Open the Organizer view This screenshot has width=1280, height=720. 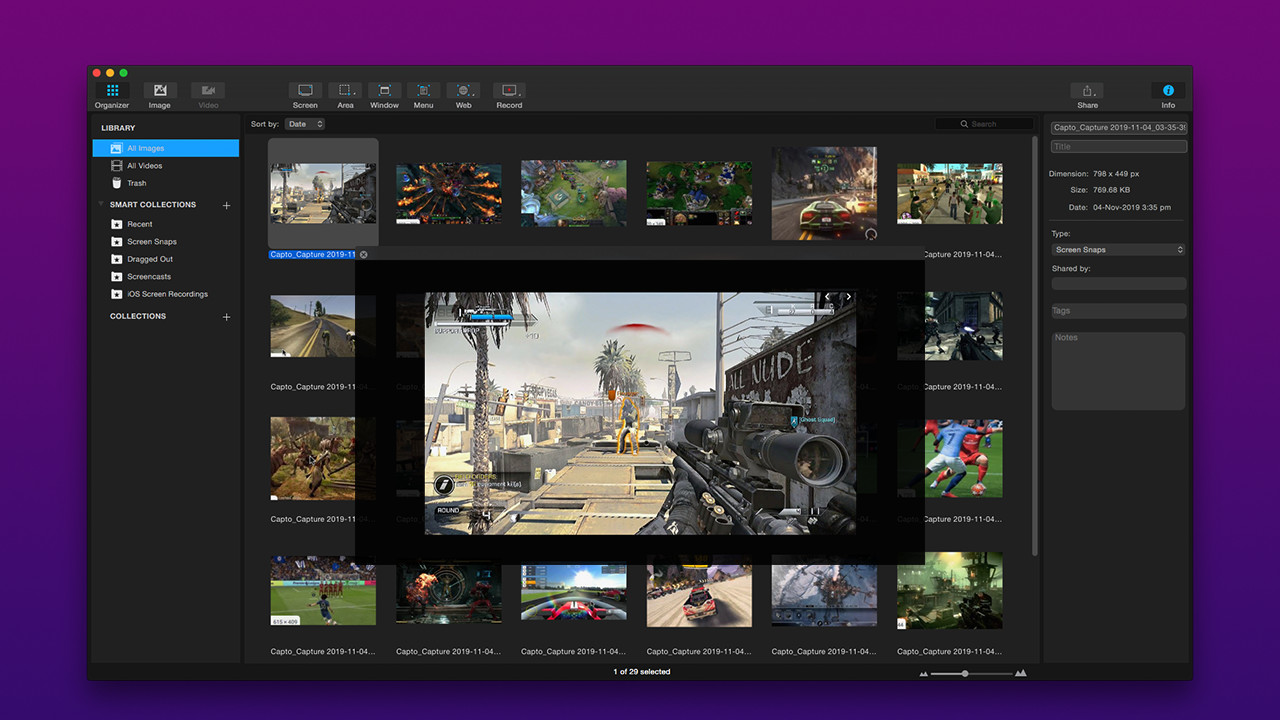[x=111, y=91]
